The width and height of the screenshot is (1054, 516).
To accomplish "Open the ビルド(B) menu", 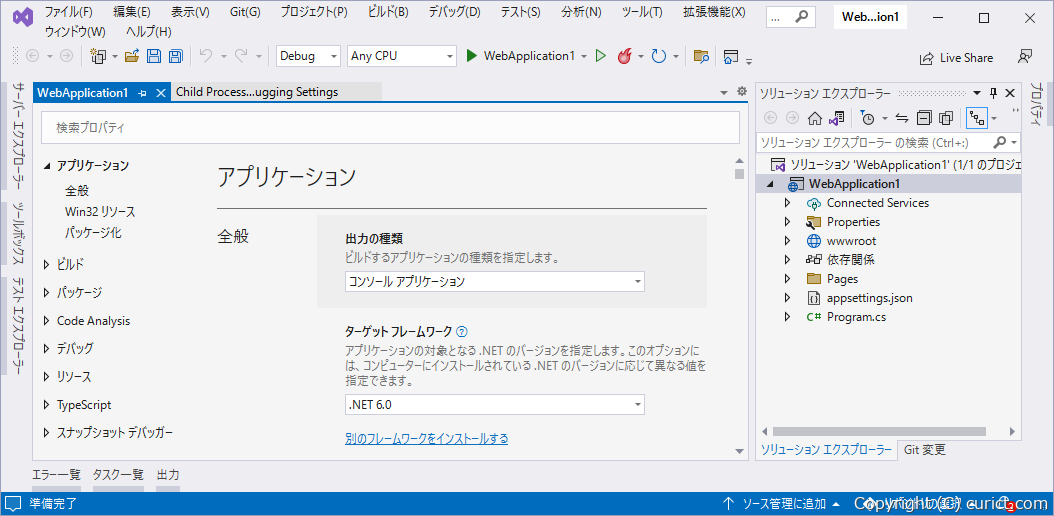I will [x=388, y=12].
